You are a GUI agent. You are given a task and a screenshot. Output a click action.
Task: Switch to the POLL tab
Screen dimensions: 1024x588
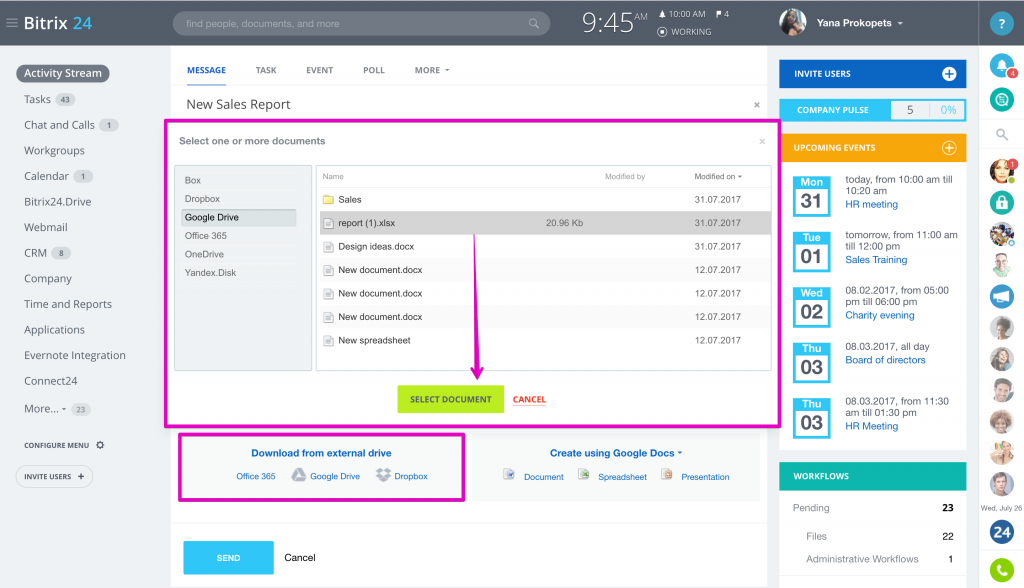tap(374, 70)
